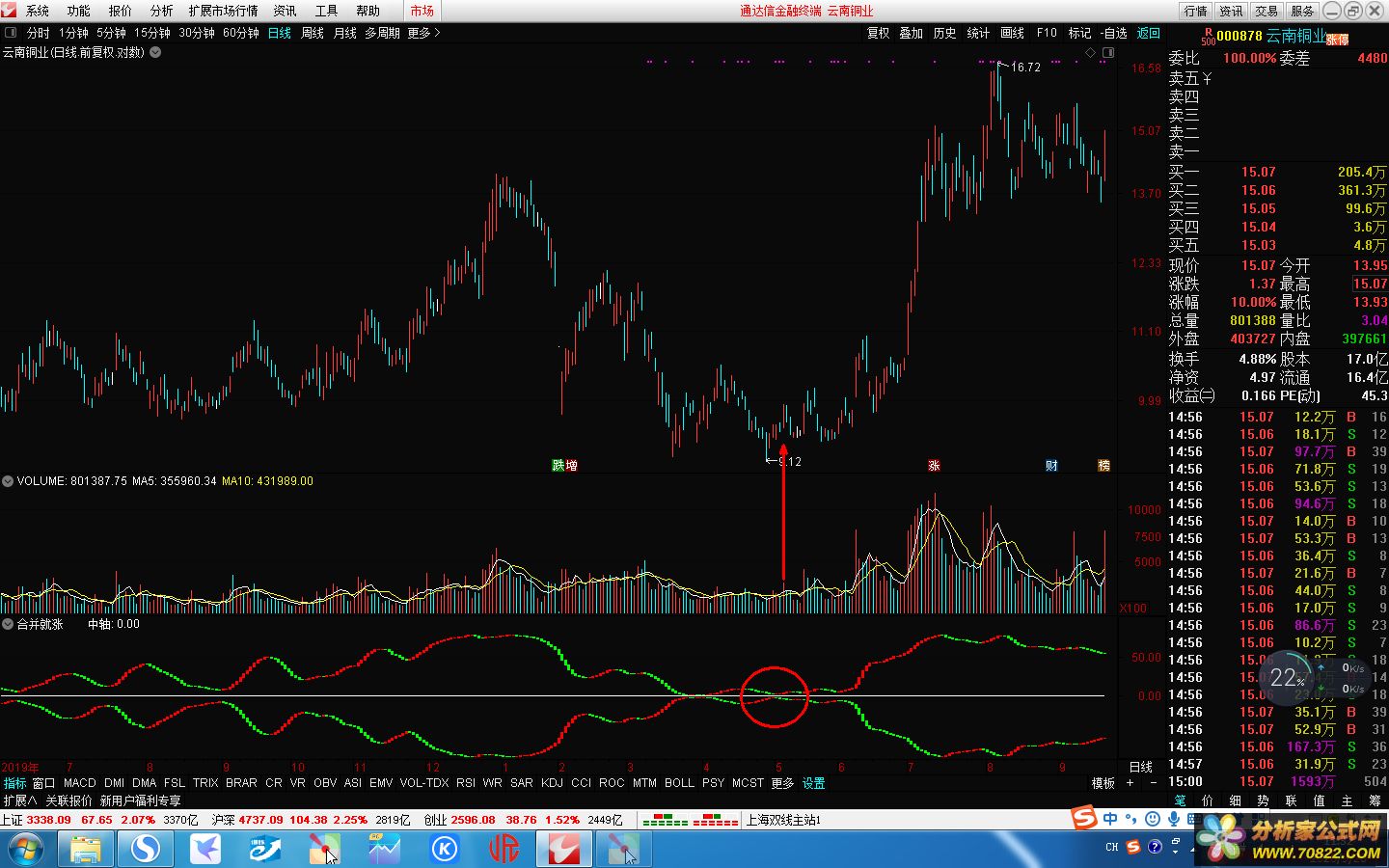Select the VOL-TDX indicator
1389x868 pixels.
pyautogui.click(x=424, y=783)
